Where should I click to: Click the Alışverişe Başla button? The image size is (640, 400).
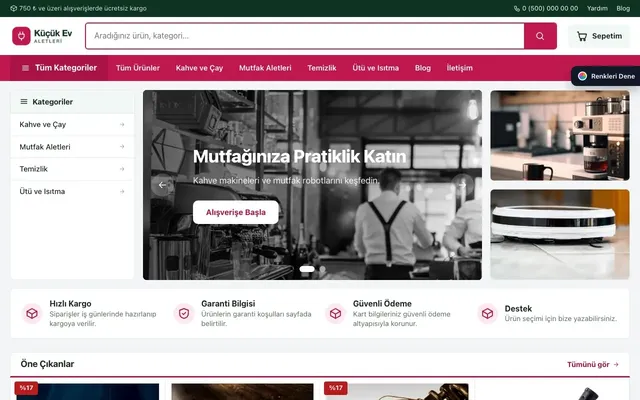pyautogui.click(x=236, y=212)
